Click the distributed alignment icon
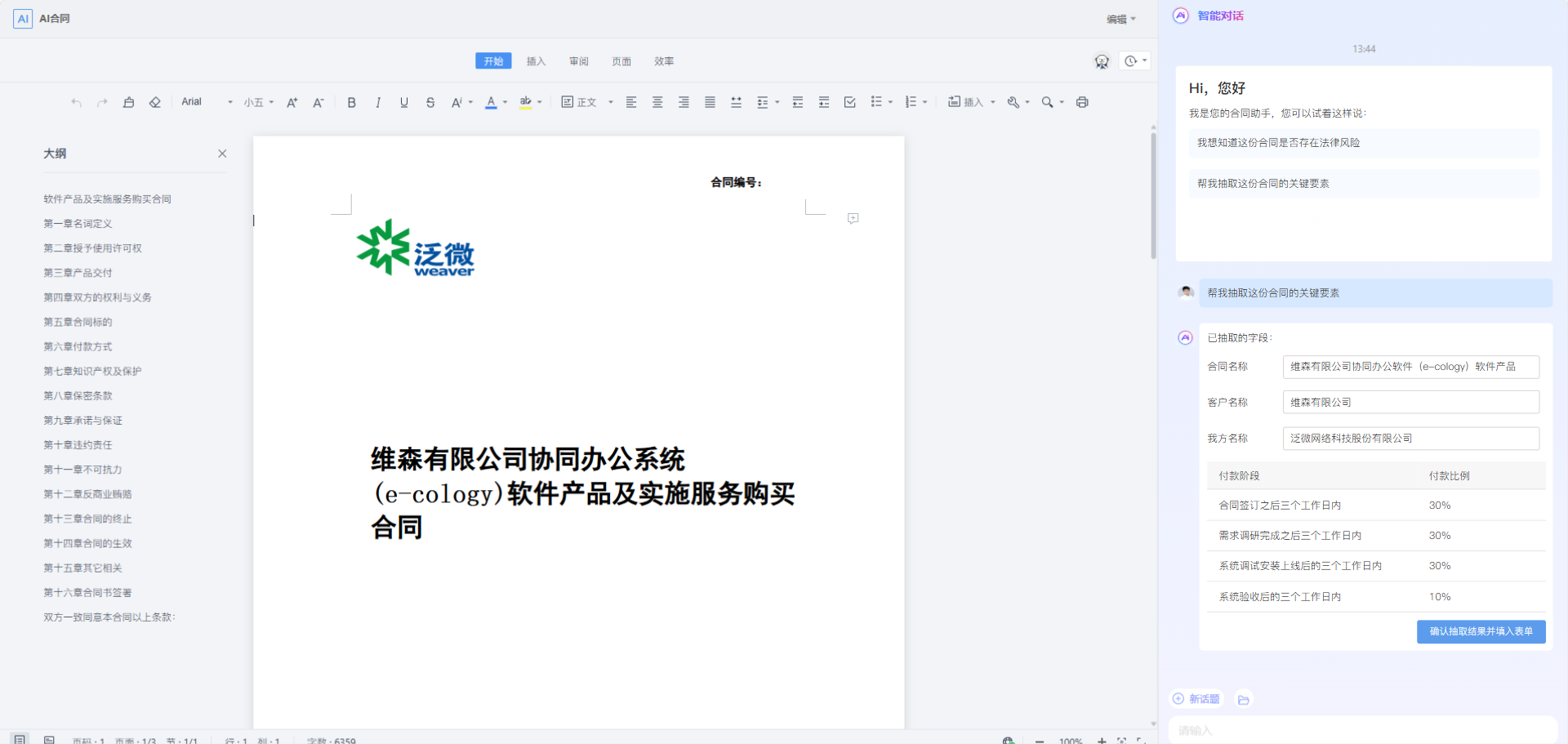 tap(736, 102)
